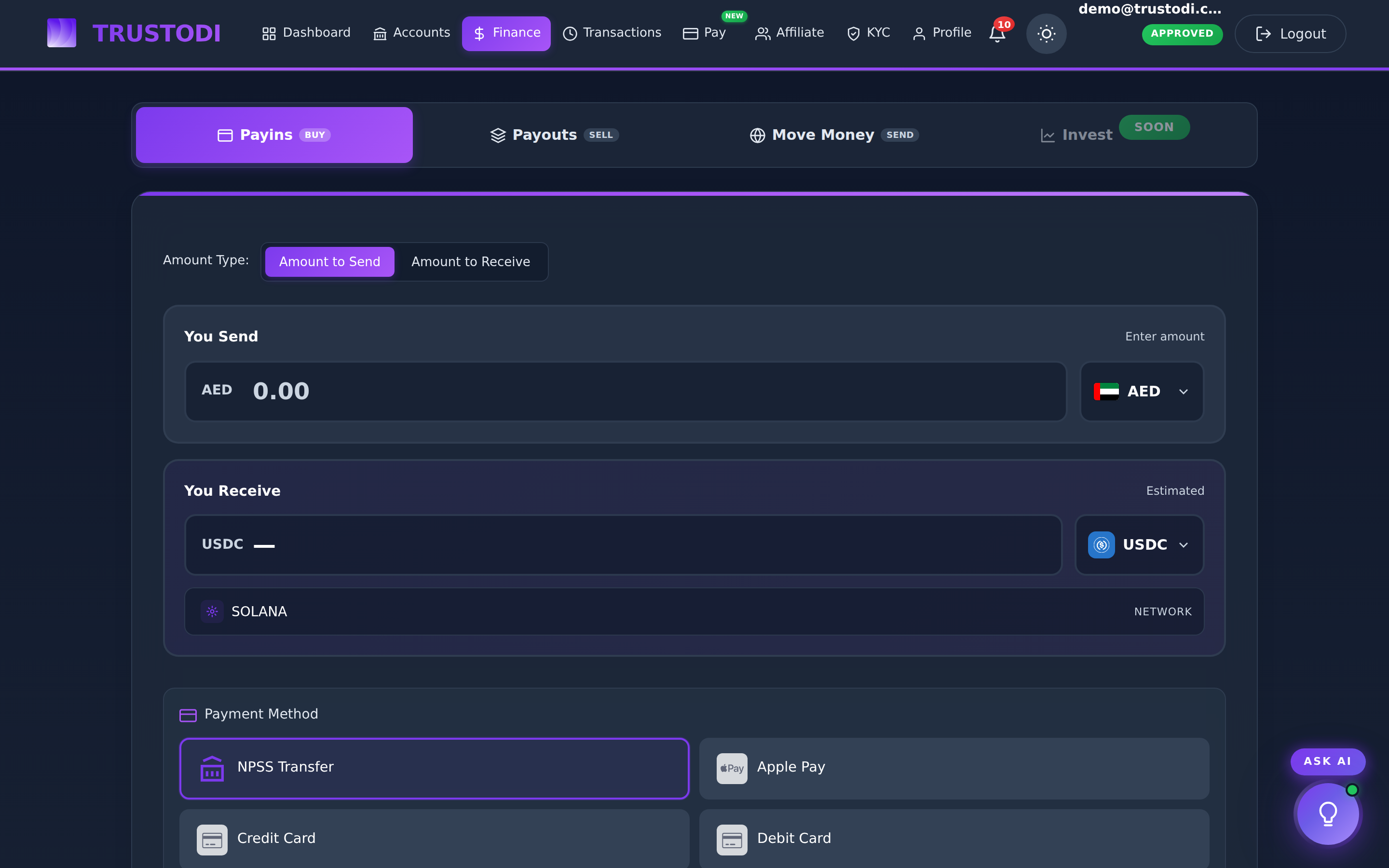The height and width of the screenshot is (868, 1389).
Task: Open the Ask AI lightbulb assistant
Action: 1328,814
